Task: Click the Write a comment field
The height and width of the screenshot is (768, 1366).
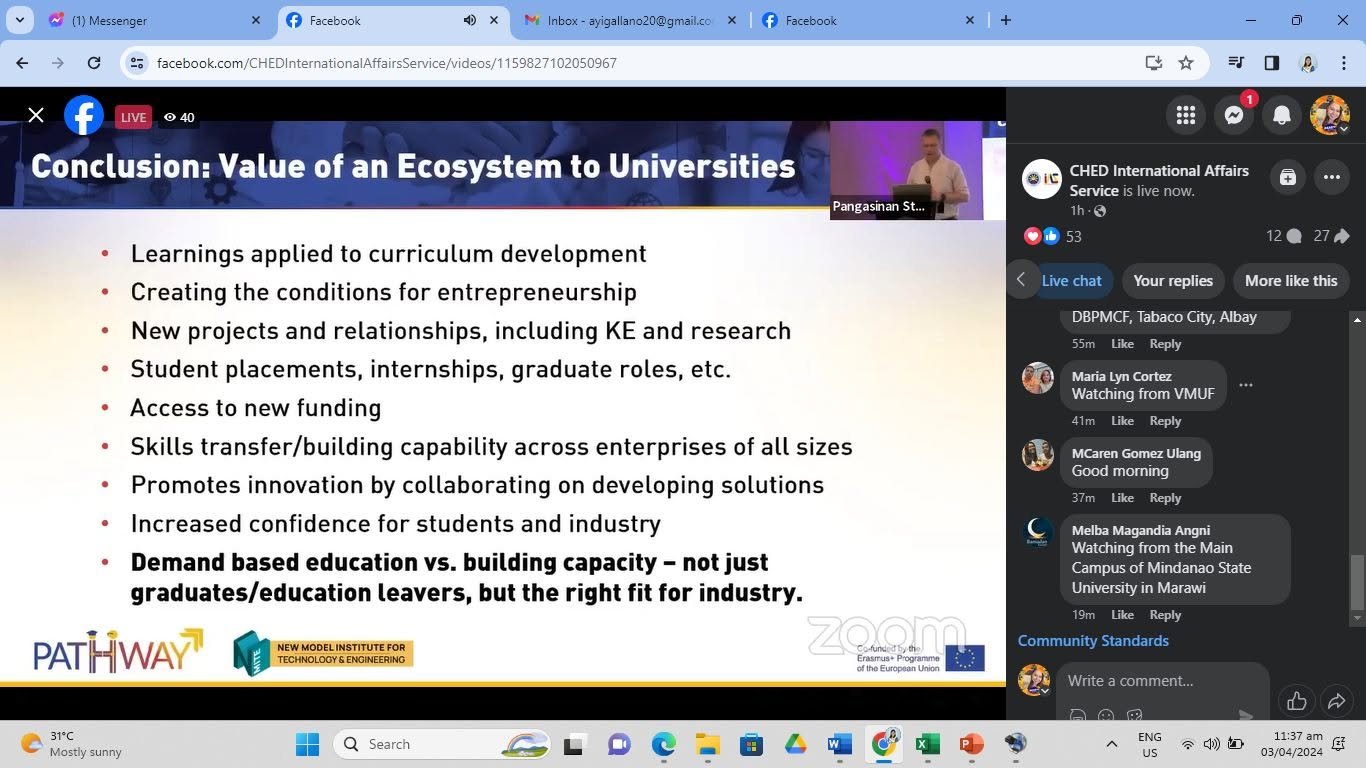Action: [x=1162, y=681]
